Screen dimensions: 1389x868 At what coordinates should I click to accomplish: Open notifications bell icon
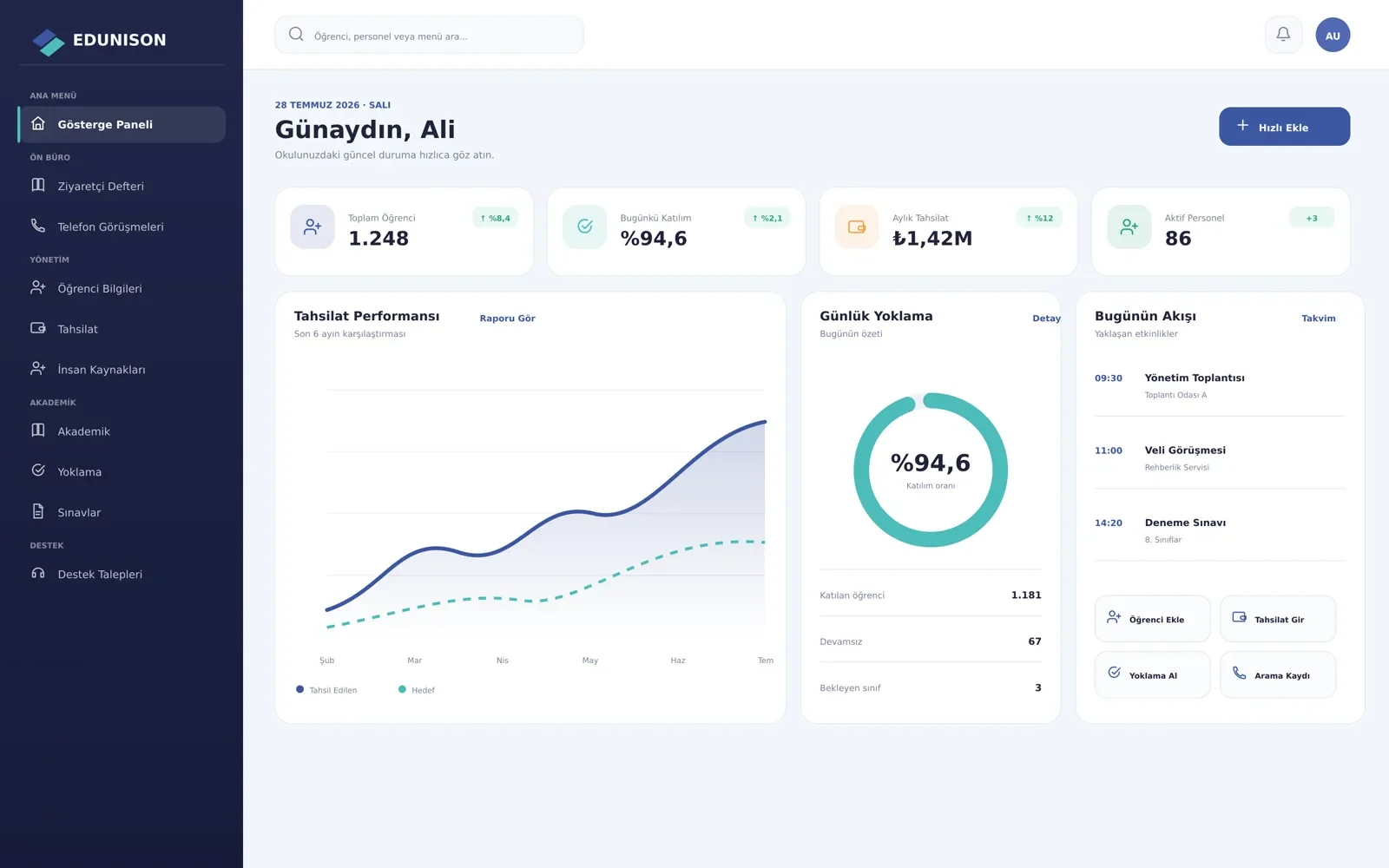[1283, 35]
